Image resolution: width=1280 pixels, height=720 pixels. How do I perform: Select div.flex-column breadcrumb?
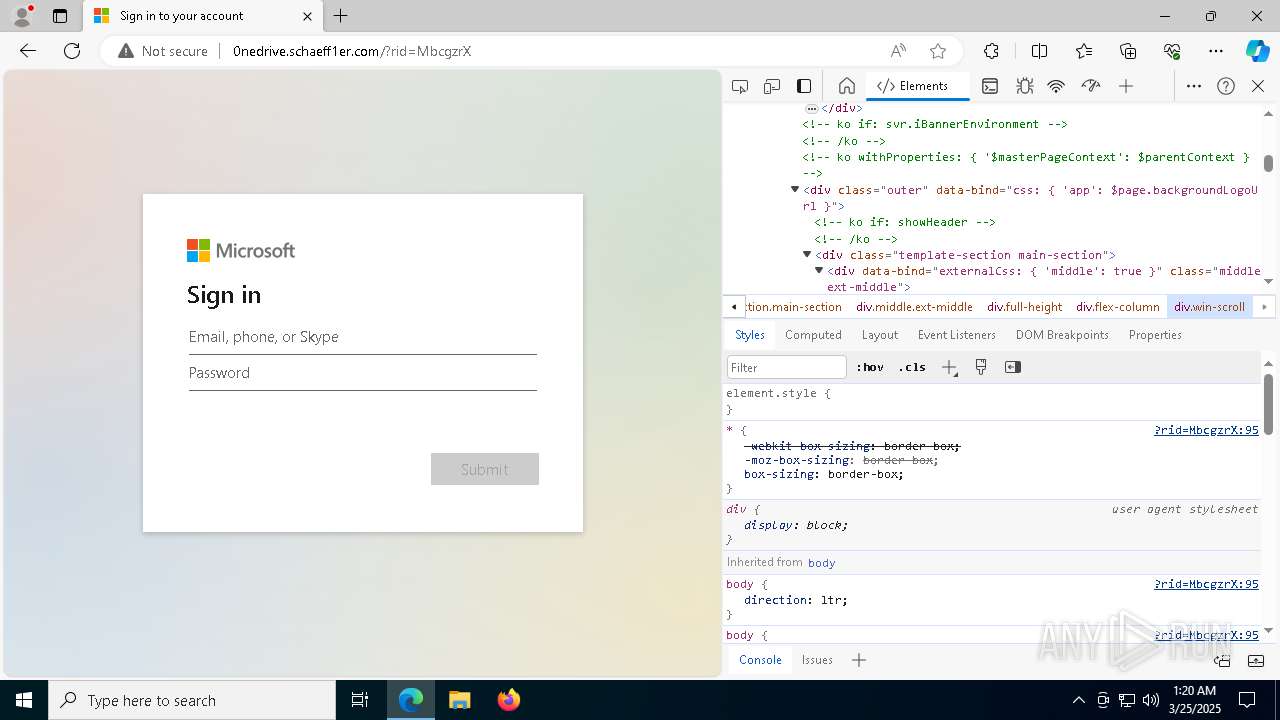(1118, 307)
